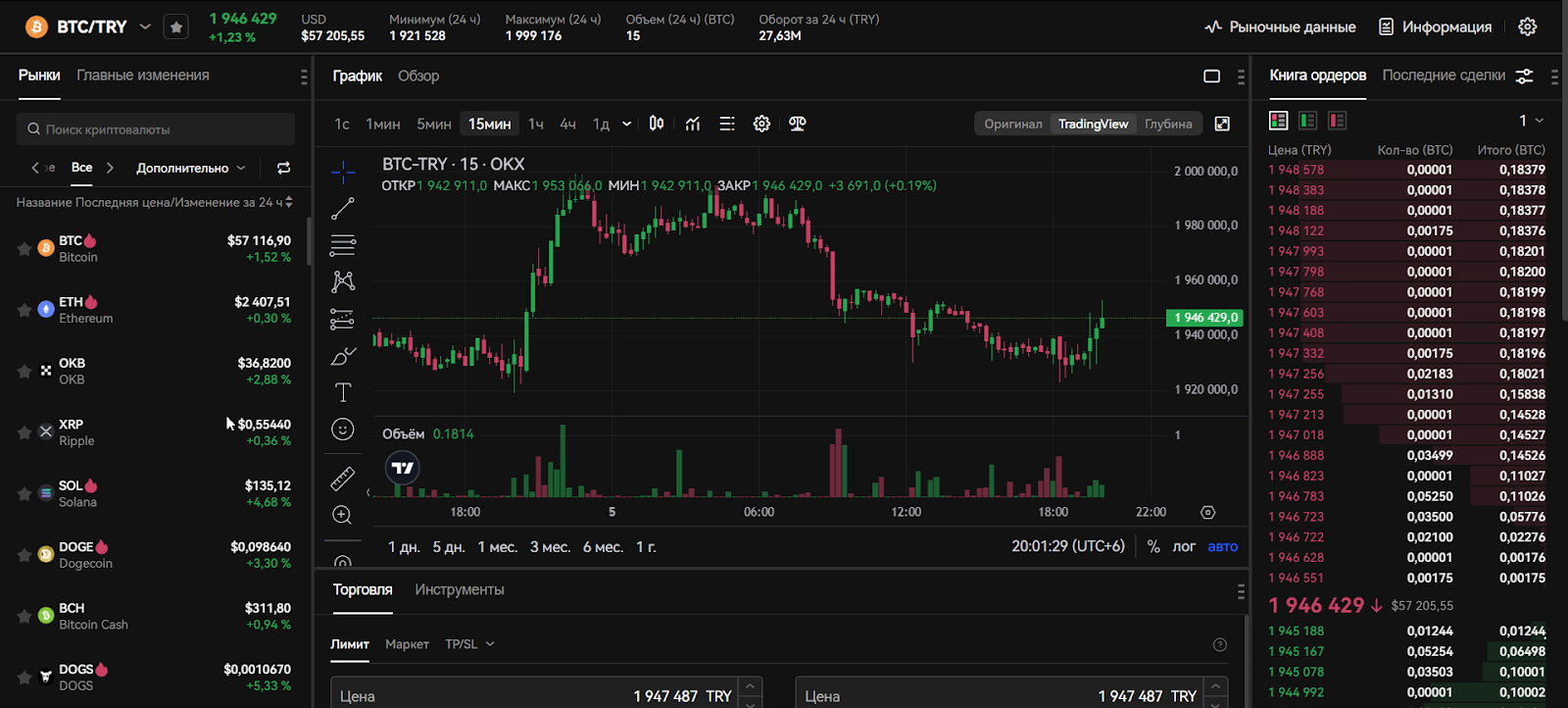
Task: Switch the chart to Глубина depth view
Action: pyautogui.click(x=1168, y=124)
